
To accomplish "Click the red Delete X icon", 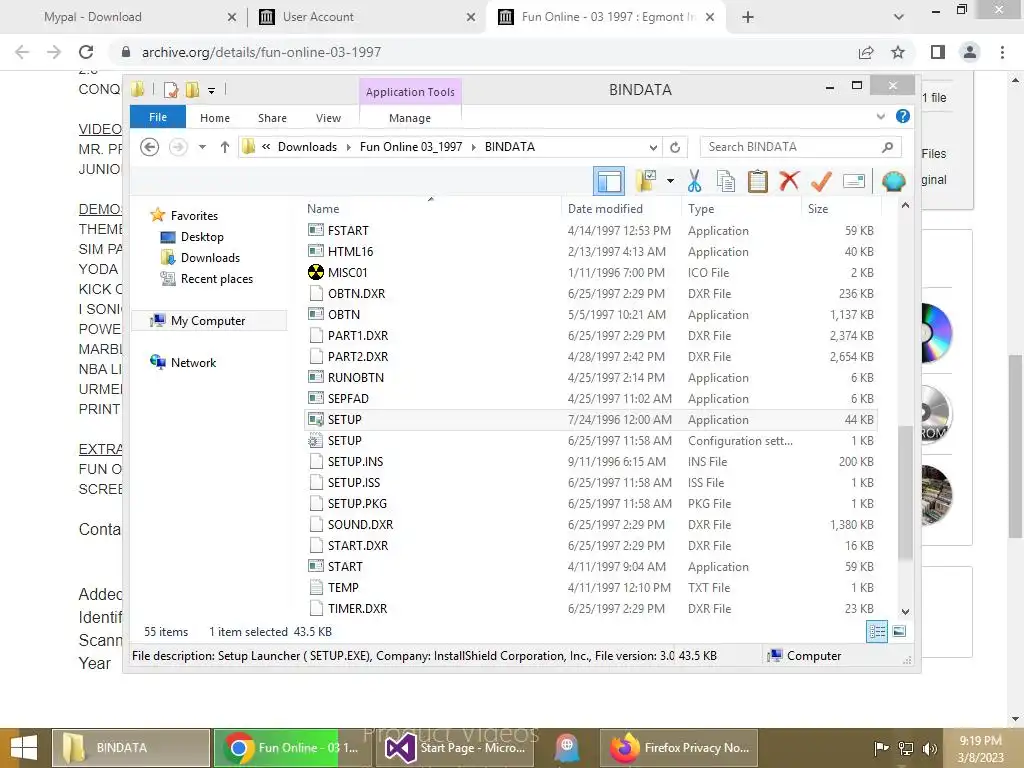I will (789, 180).
